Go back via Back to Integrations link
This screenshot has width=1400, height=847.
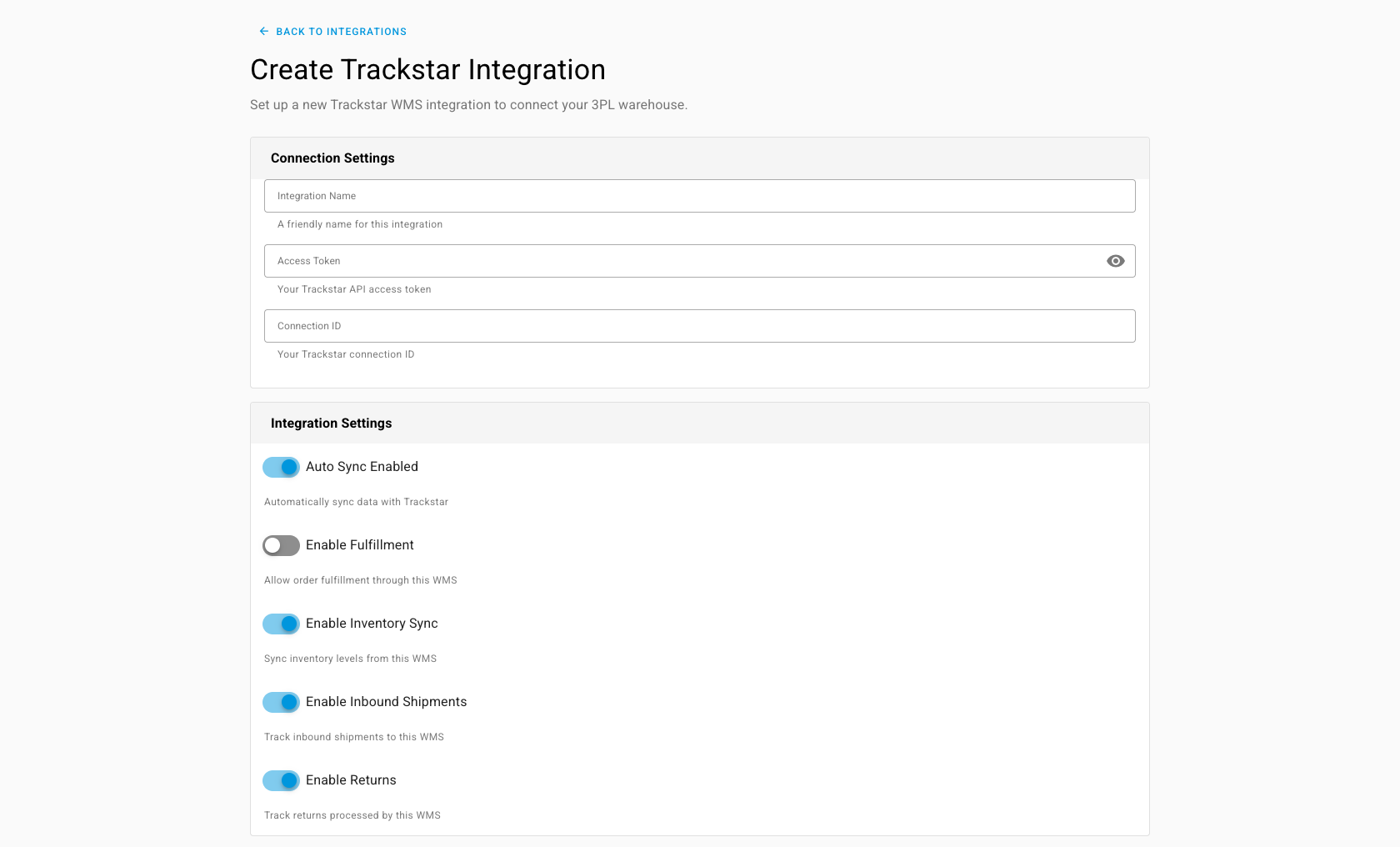pyautogui.click(x=332, y=32)
